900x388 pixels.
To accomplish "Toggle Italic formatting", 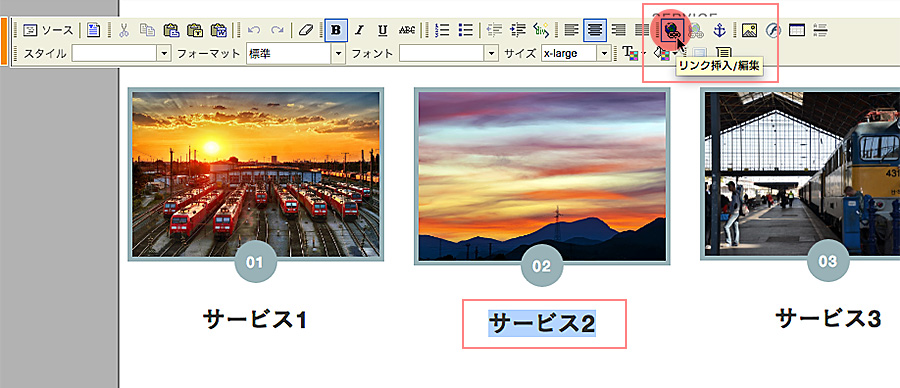I will pos(359,30).
